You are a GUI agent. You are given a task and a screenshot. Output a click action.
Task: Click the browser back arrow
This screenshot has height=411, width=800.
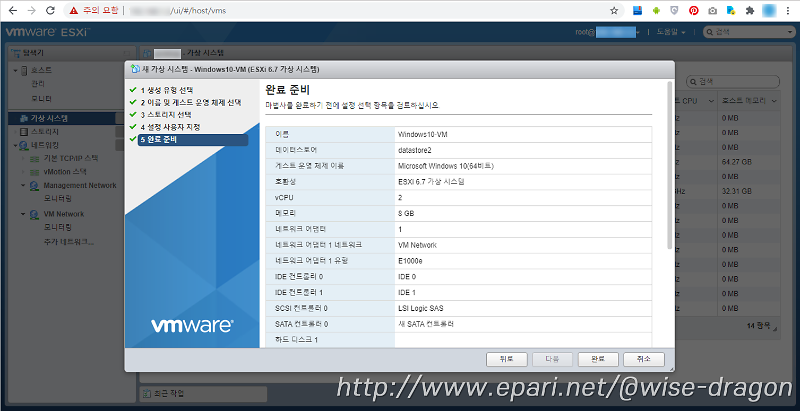pyautogui.click(x=12, y=10)
